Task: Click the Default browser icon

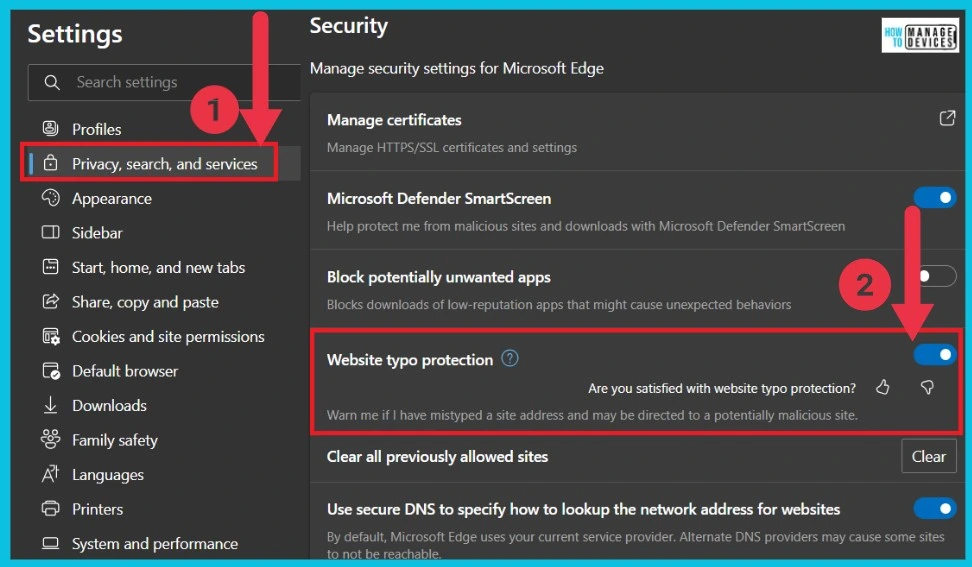Action: click(x=51, y=371)
